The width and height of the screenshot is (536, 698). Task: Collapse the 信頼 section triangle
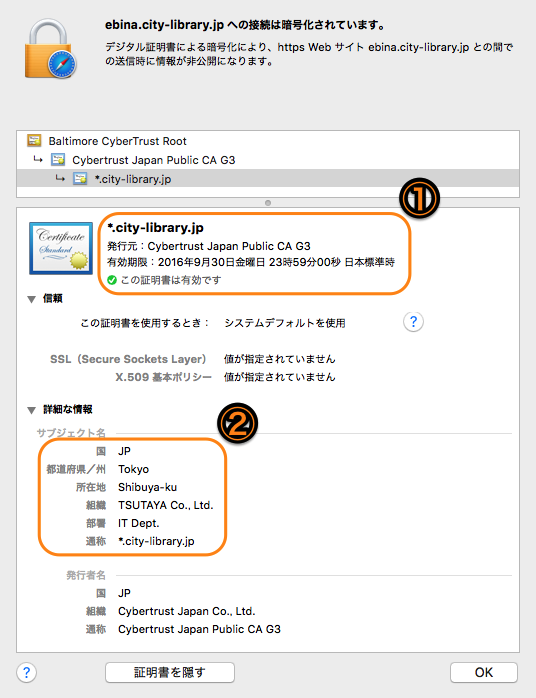(x=31, y=299)
